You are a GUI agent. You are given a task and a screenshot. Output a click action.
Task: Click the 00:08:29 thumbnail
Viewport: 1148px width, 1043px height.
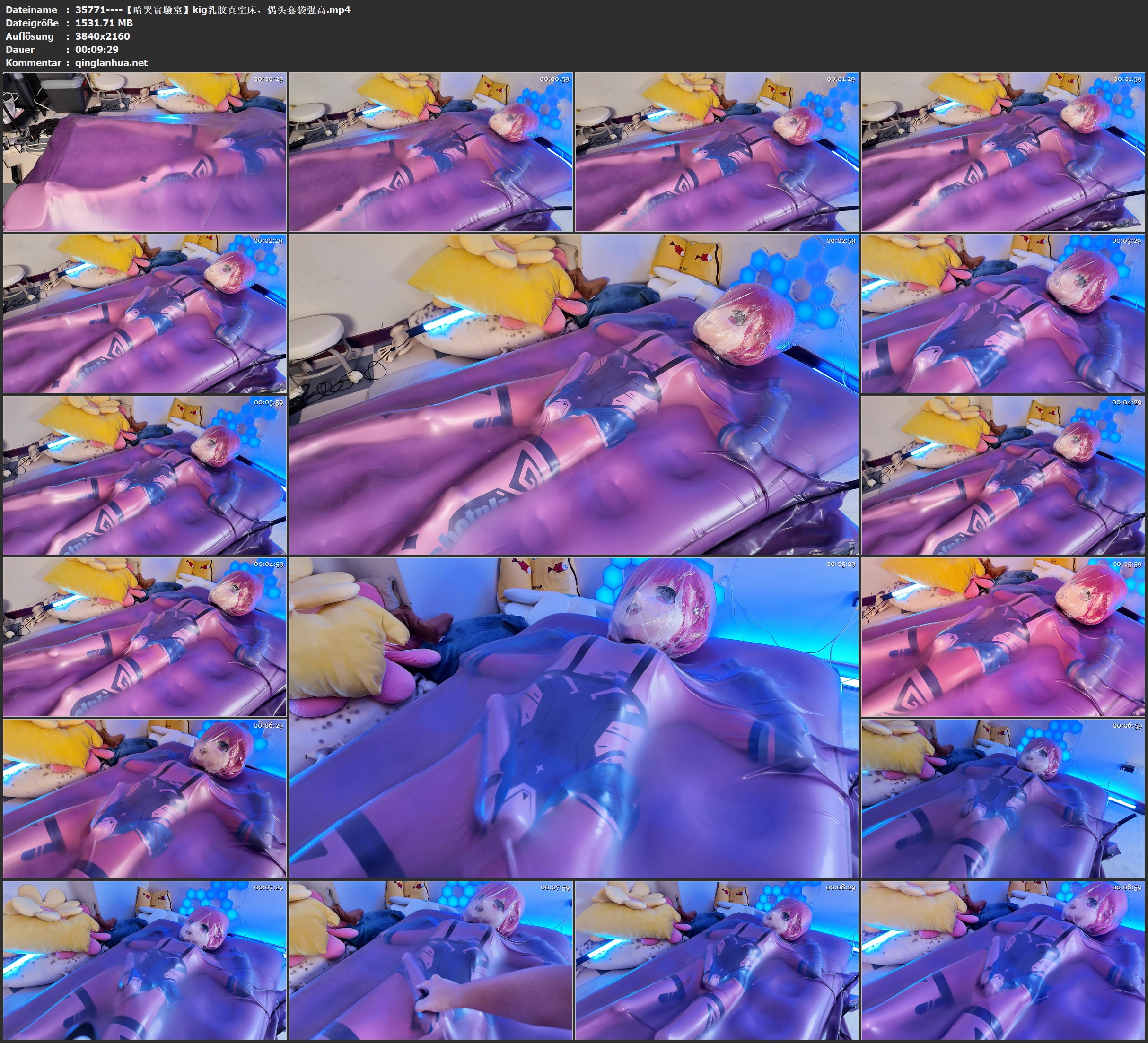click(x=717, y=960)
